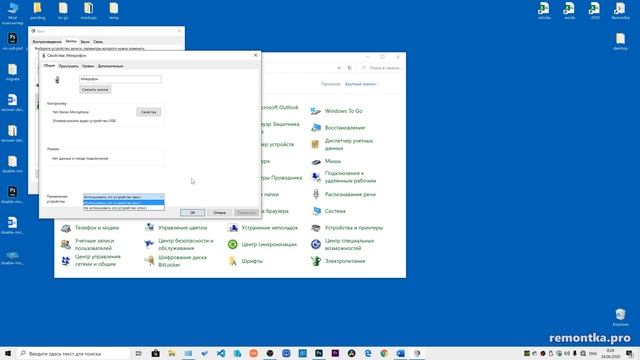Open the Крупные значки view dropdown
Screen dimensions: 640x360
point(362,84)
